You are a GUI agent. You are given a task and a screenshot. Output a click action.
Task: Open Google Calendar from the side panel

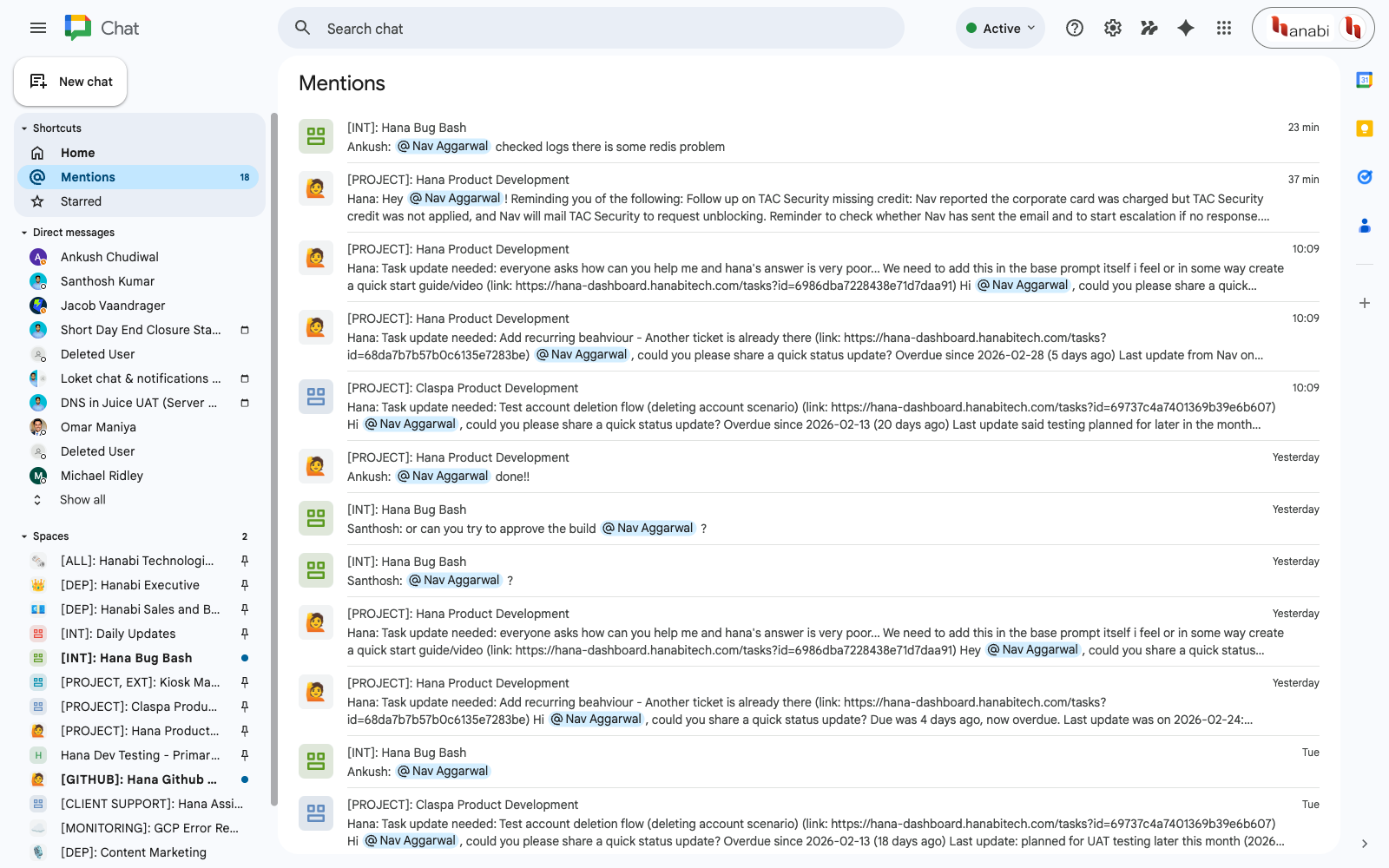pos(1364,79)
